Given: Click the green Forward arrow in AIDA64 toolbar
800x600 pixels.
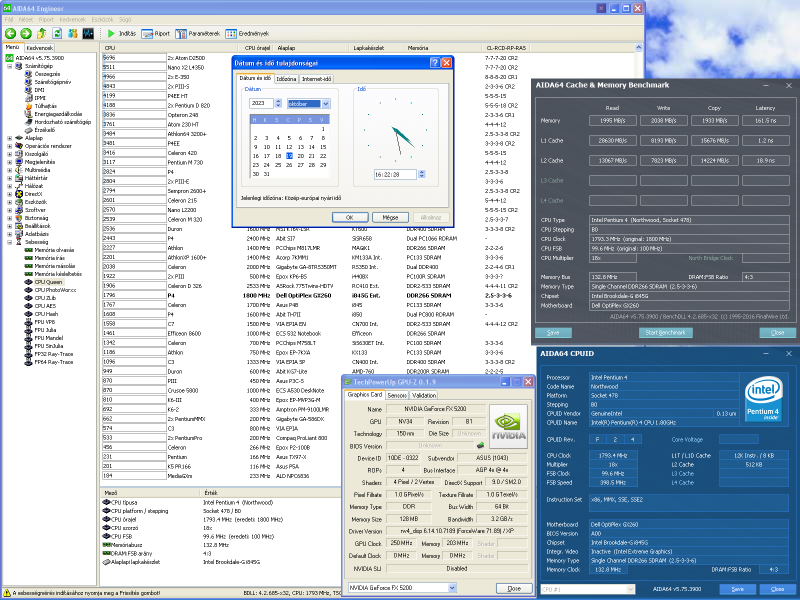Looking at the screenshot, I should click(x=26, y=34).
